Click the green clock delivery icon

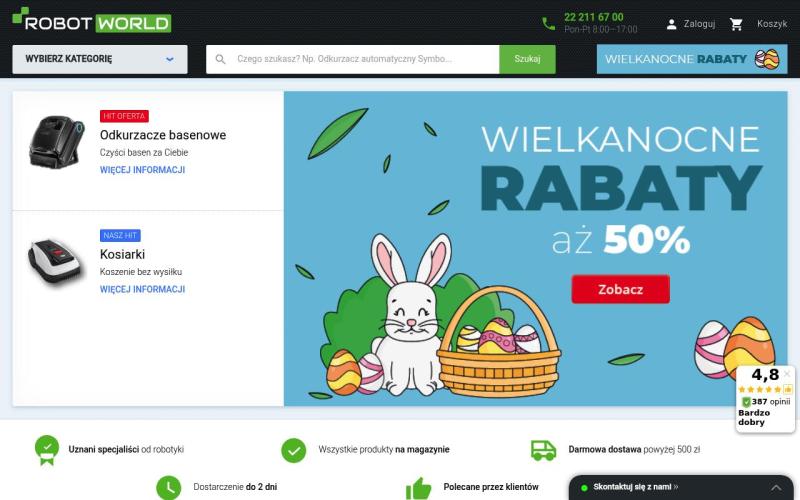(x=169, y=488)
